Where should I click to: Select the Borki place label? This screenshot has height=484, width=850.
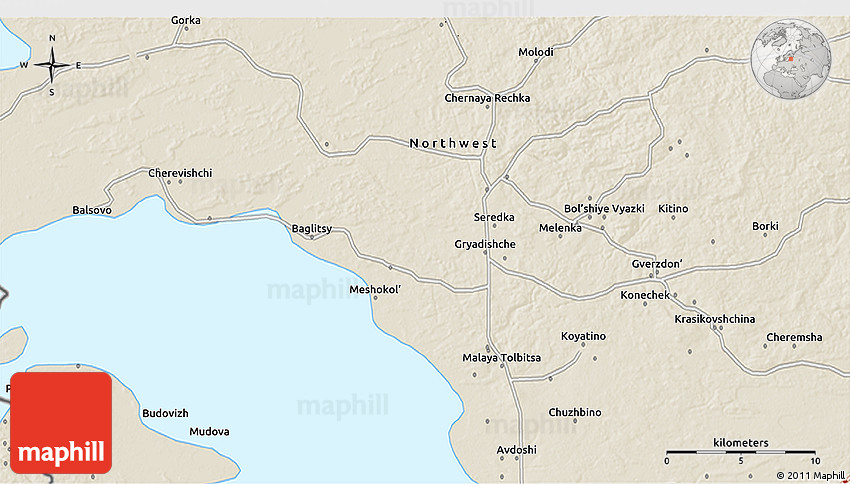tap(765, 226)
